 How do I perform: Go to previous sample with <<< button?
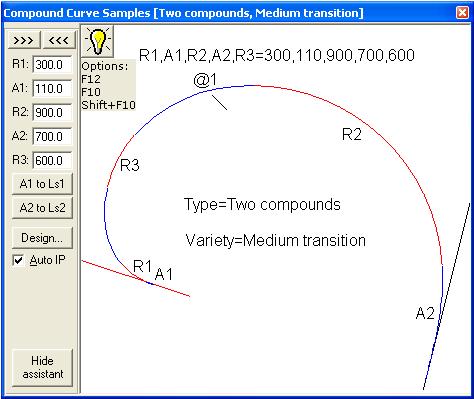click(59, 40)
